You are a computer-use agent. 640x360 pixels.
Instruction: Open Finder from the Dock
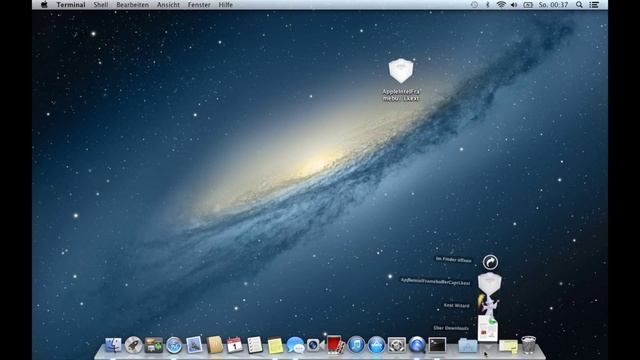click(113, 345)
